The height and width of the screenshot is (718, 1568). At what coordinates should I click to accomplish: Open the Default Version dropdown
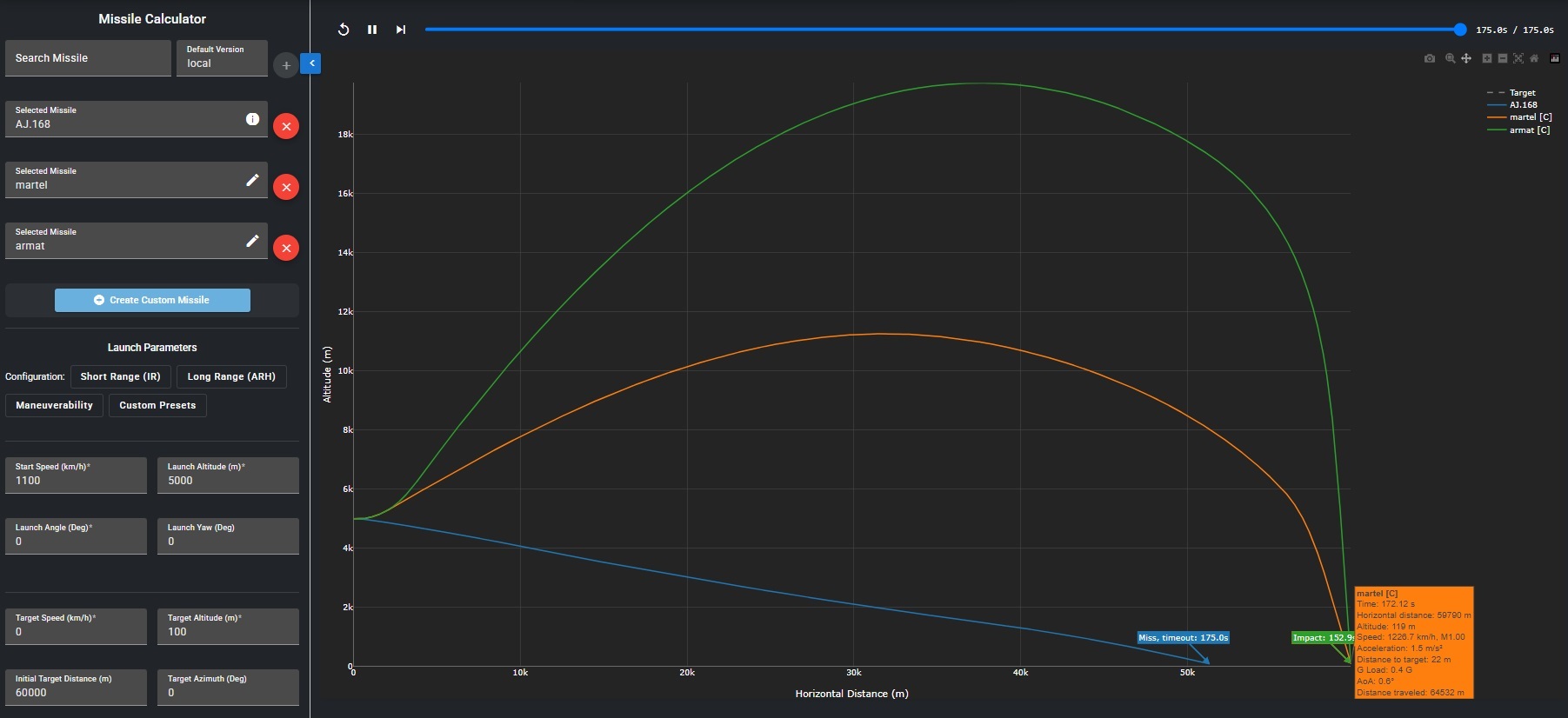point(222,58)
